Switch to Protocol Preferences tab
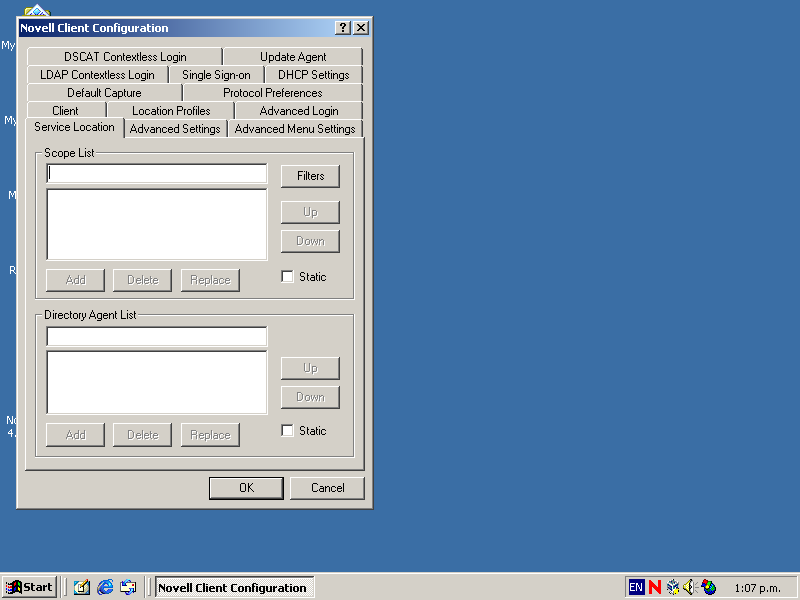The image size is (800, 600). [272, 93]
